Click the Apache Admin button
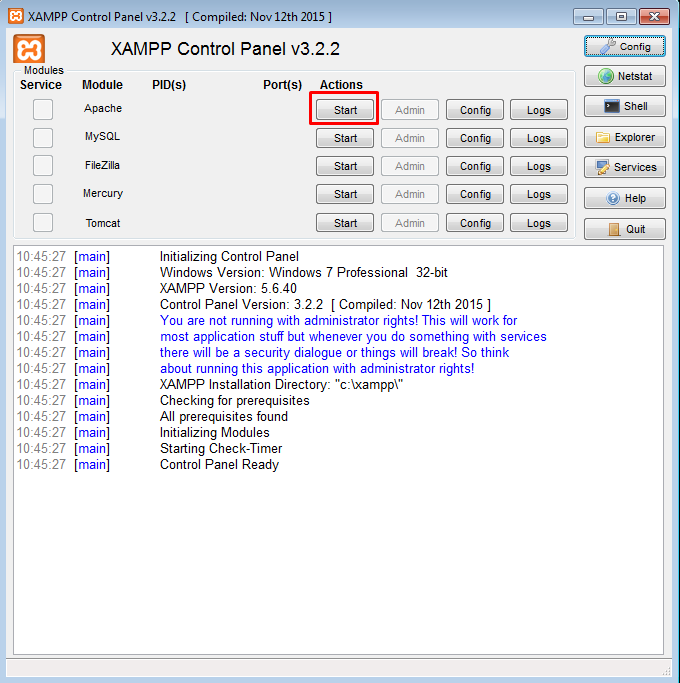The width and height of the screenshot is (680, 683). (x=409, y=110)
